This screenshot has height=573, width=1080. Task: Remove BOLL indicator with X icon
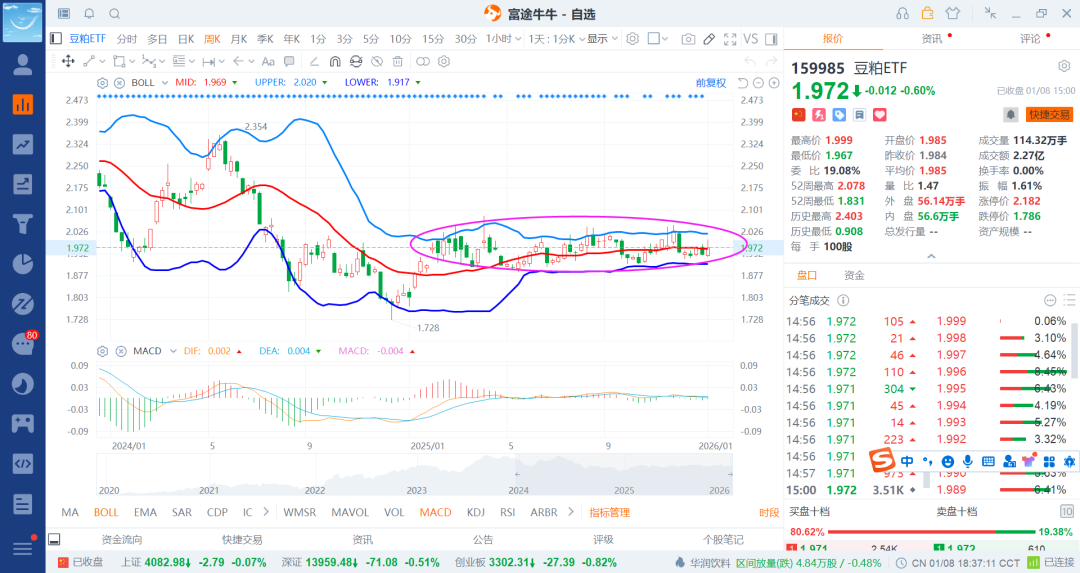pyautogui.click(x=118, y=83)
